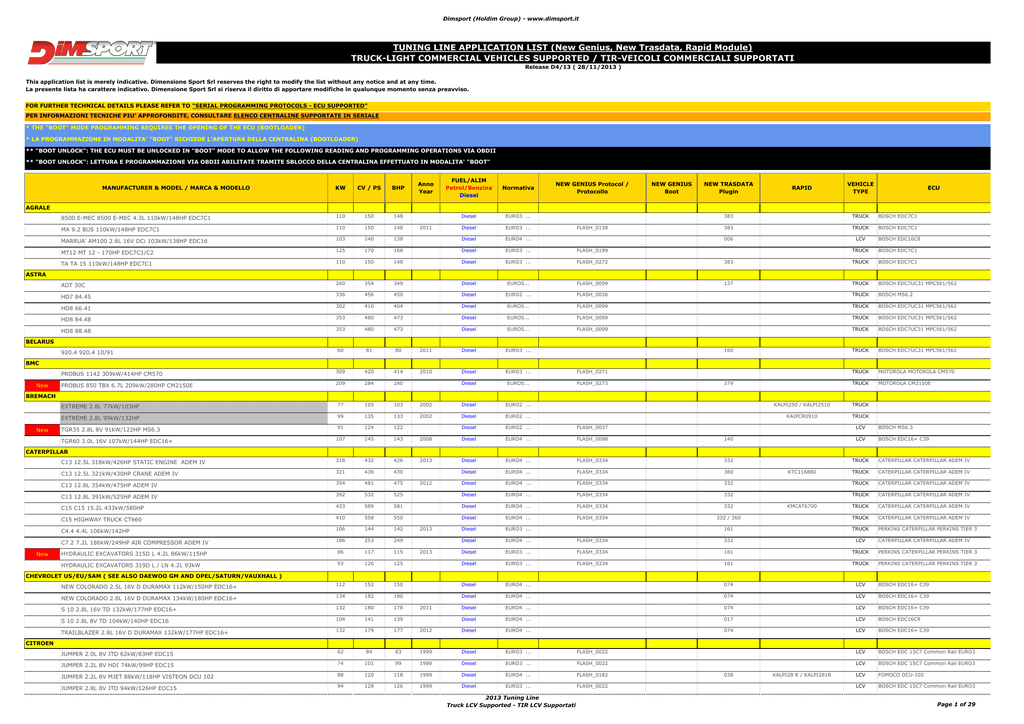Select the 'S 10 2.8L 8V TD 104kW/140HP' row

click(507, 621)
